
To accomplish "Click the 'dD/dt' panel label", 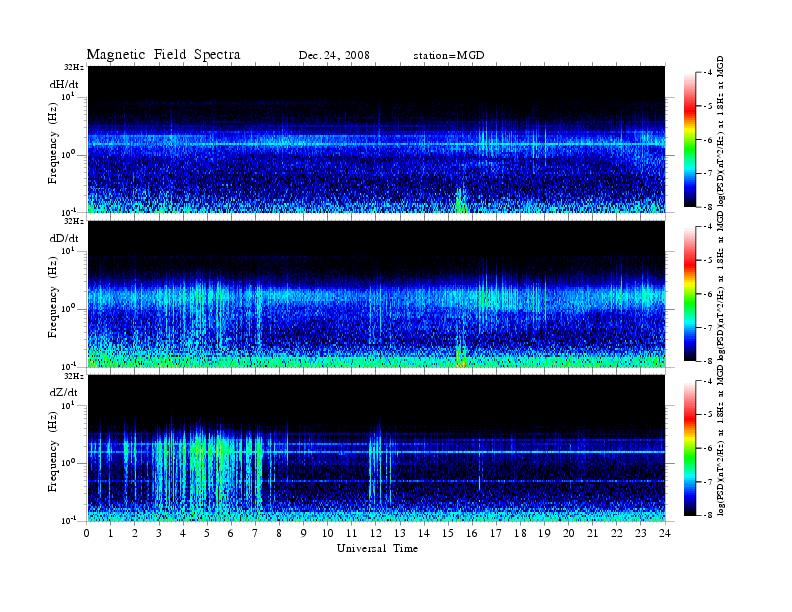I will click(64, 238).
